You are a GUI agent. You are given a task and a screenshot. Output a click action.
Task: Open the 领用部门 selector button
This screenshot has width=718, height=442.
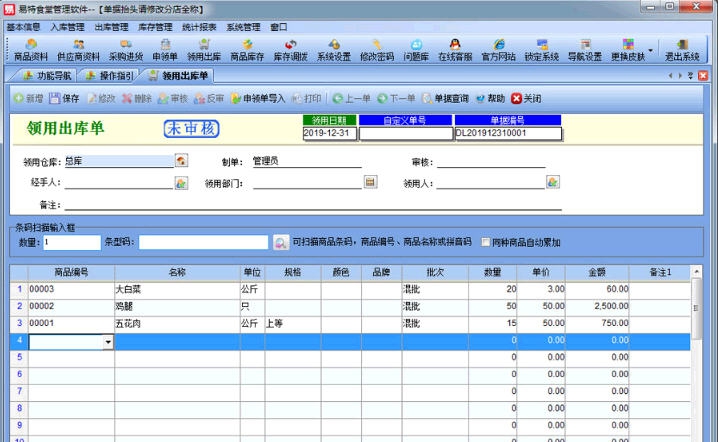[x=370, y=182]
